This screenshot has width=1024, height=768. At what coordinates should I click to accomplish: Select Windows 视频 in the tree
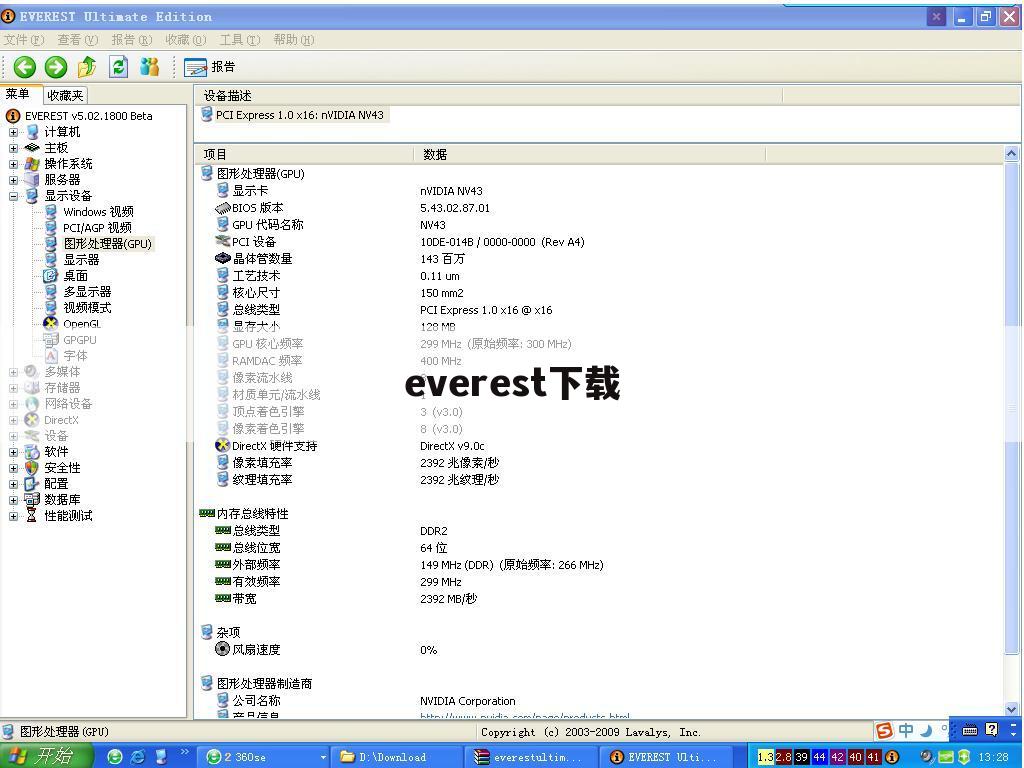[x=98, y=212]
